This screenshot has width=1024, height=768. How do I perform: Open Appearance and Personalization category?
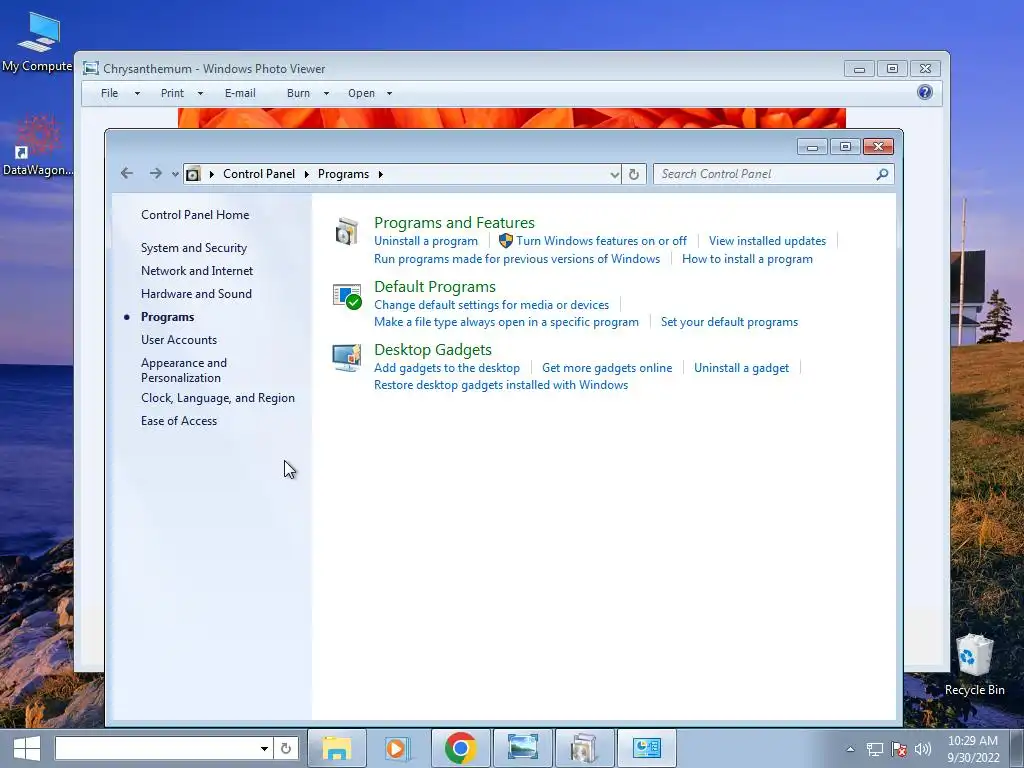[184, 370]
